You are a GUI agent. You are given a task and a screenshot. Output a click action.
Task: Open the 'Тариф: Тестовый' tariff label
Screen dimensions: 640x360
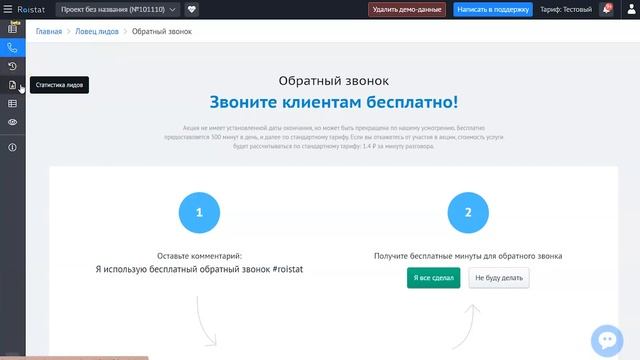pyautogui.click(x=566, y=9)
